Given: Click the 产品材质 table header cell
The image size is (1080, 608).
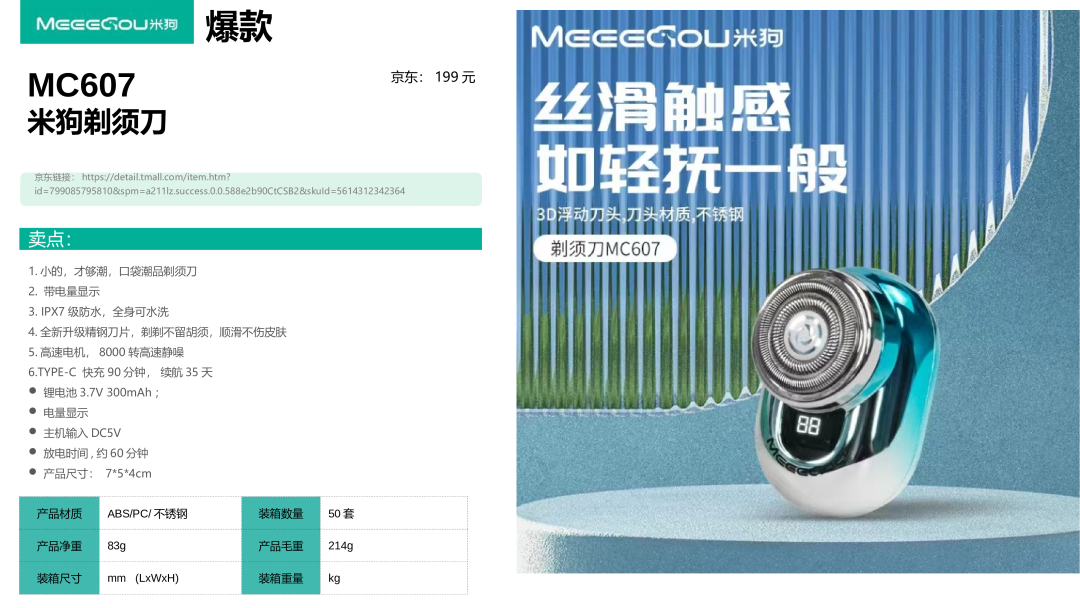Looking at the screenshot, I should coord(59,513).
